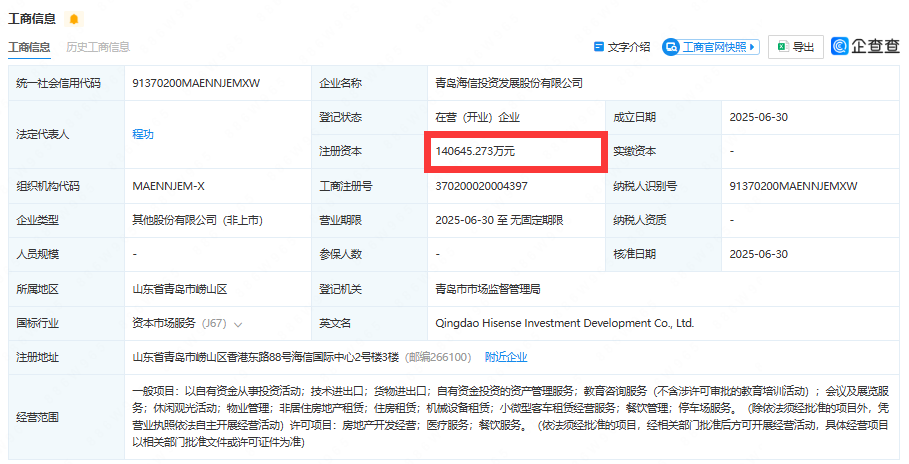Open legal representative 程功 link
The height and width of the screenshot is (464, 909).
click(143, 134)
